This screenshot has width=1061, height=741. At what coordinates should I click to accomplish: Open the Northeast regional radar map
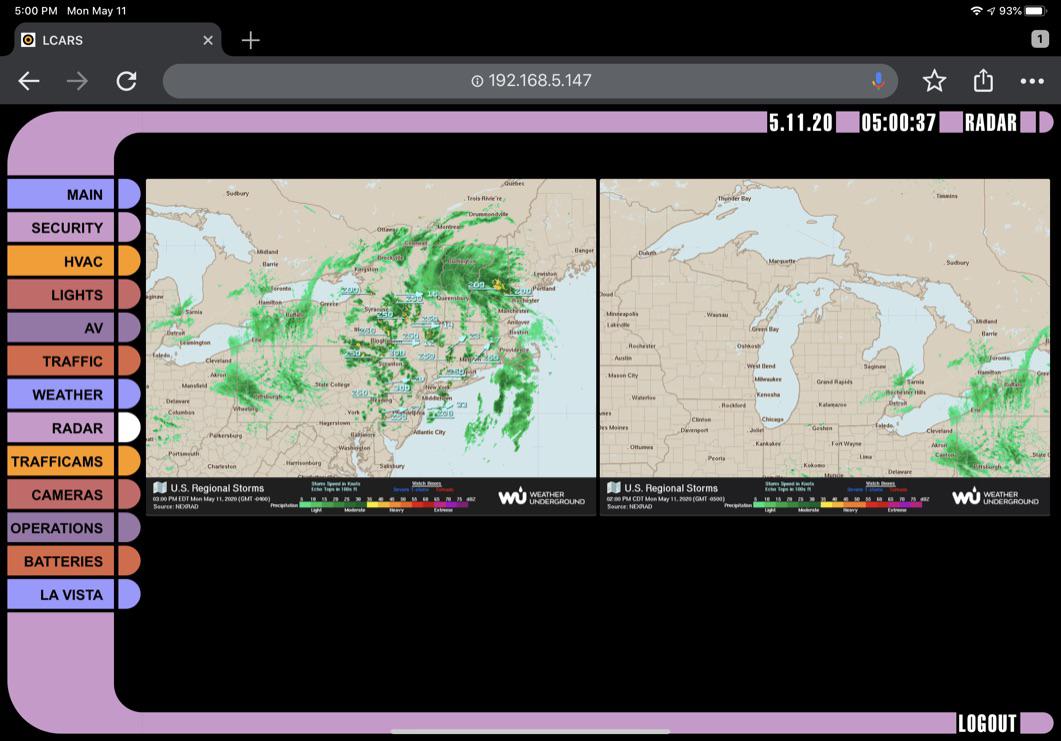(x=370, y=328)
